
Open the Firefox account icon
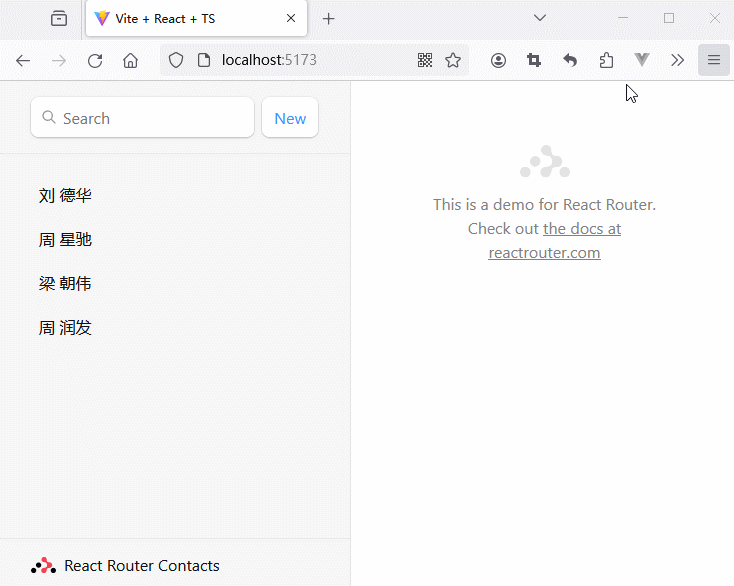[x=498, y=60]
